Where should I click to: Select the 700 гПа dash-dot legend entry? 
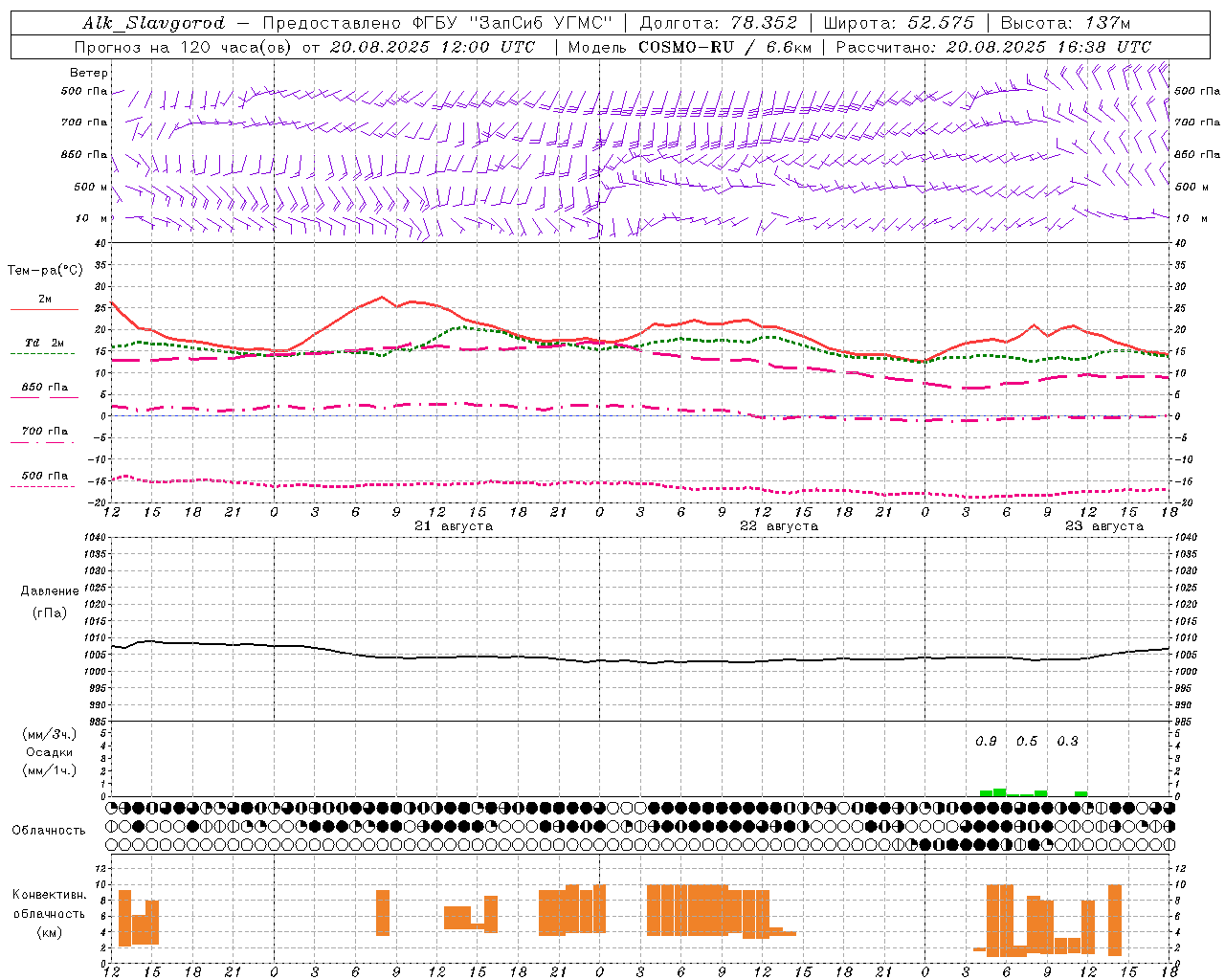point(44,432)
